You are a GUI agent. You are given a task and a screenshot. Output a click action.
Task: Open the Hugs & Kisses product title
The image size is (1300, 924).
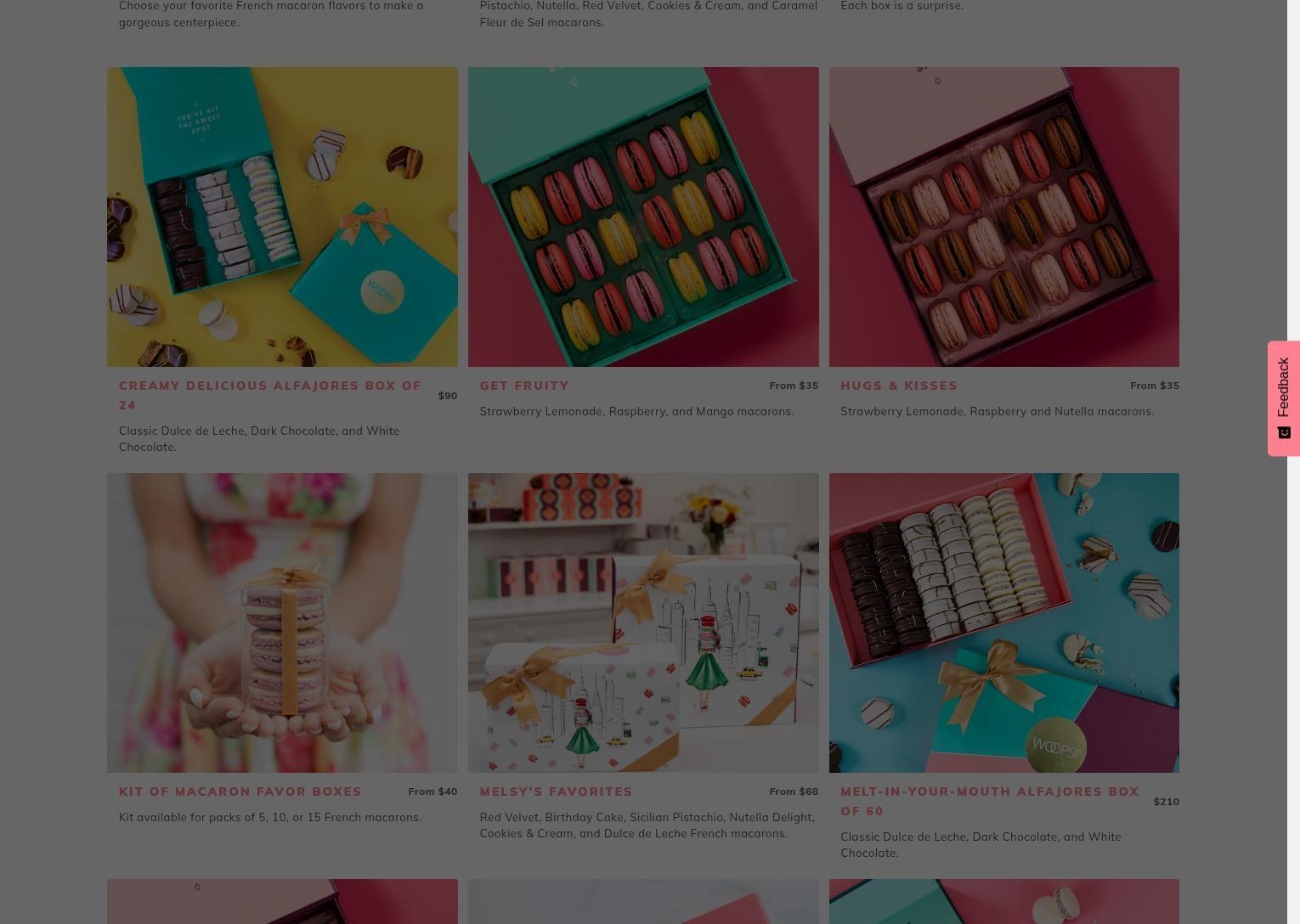point(899,386)
